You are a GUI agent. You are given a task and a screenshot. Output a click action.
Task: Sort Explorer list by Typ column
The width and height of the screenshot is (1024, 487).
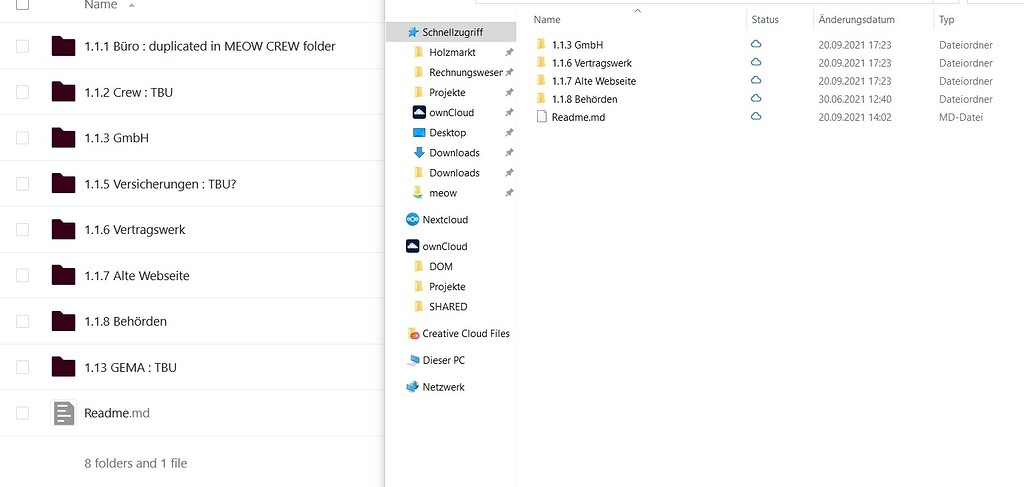tap(946, 20)
